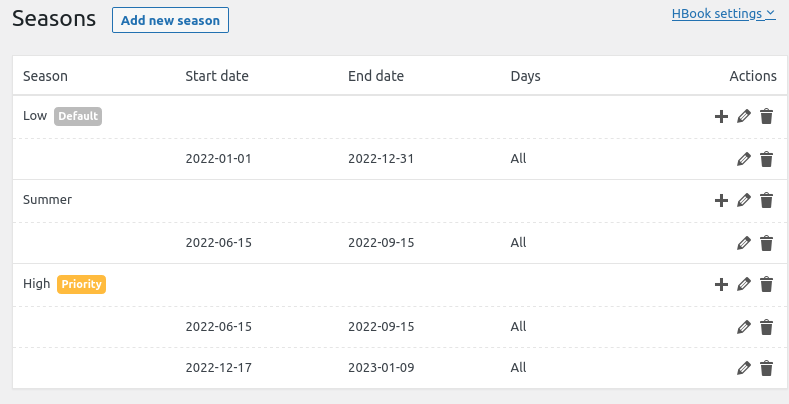Click plus icon on Summer season row
The height and width of the screenshot is (404, 789).
coord(721,200)
